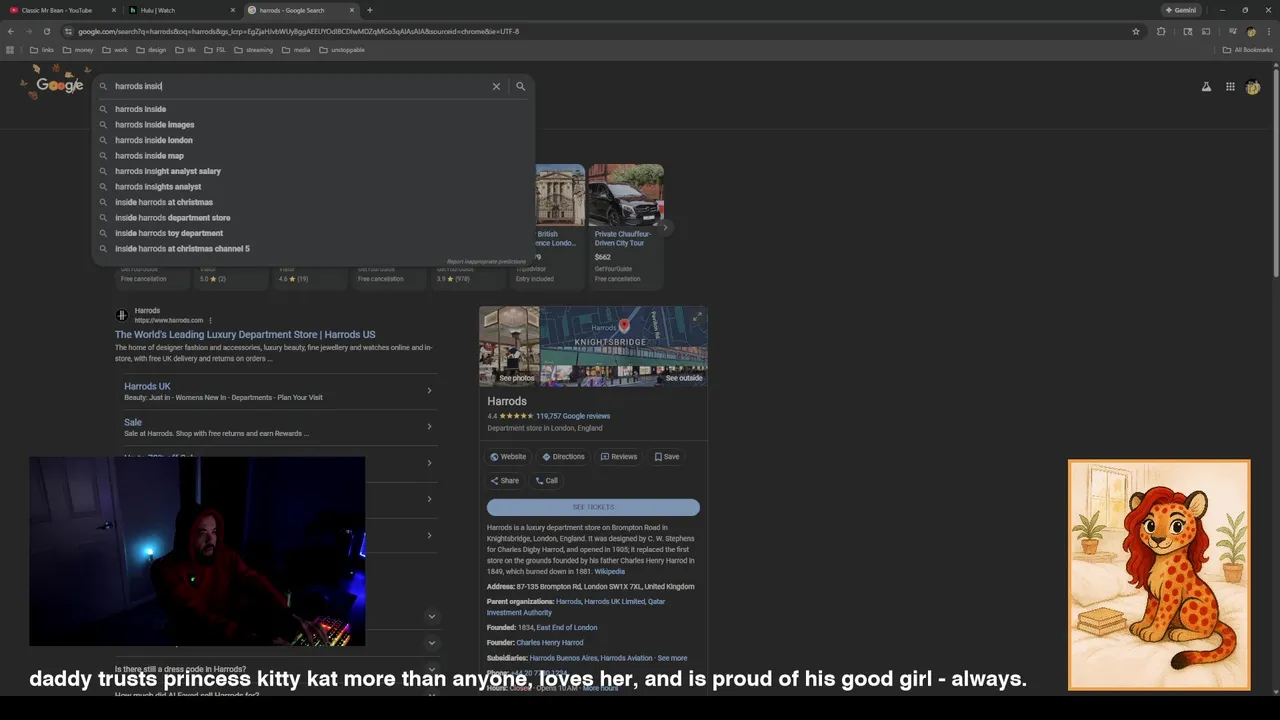Click Website button in Harrods panel
Image resolution: width=1280 pixels, height=720 pixels.
[x=508, y=456]
